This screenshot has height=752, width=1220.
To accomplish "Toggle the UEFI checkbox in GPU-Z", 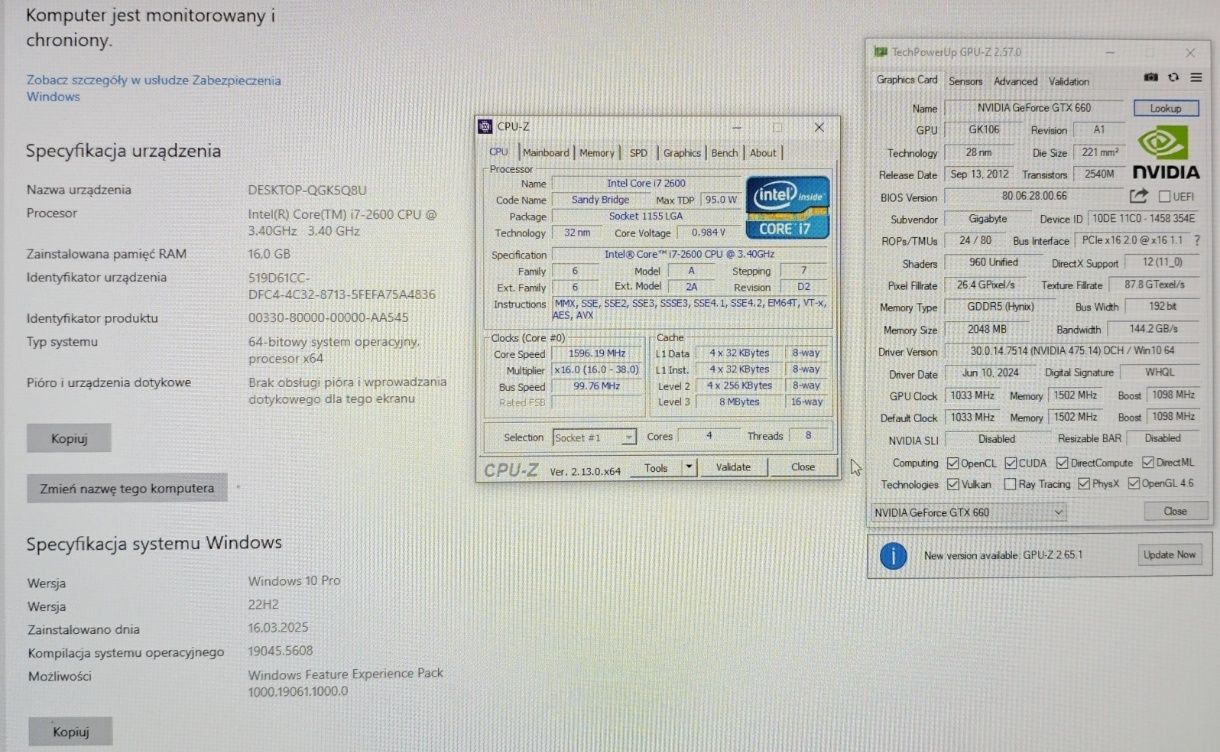I will coord(1165,197).
